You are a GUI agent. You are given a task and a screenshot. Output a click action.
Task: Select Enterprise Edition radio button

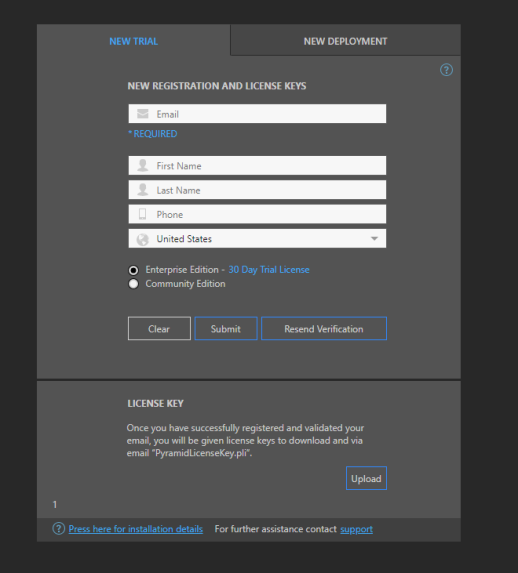(x=133, y=270)
